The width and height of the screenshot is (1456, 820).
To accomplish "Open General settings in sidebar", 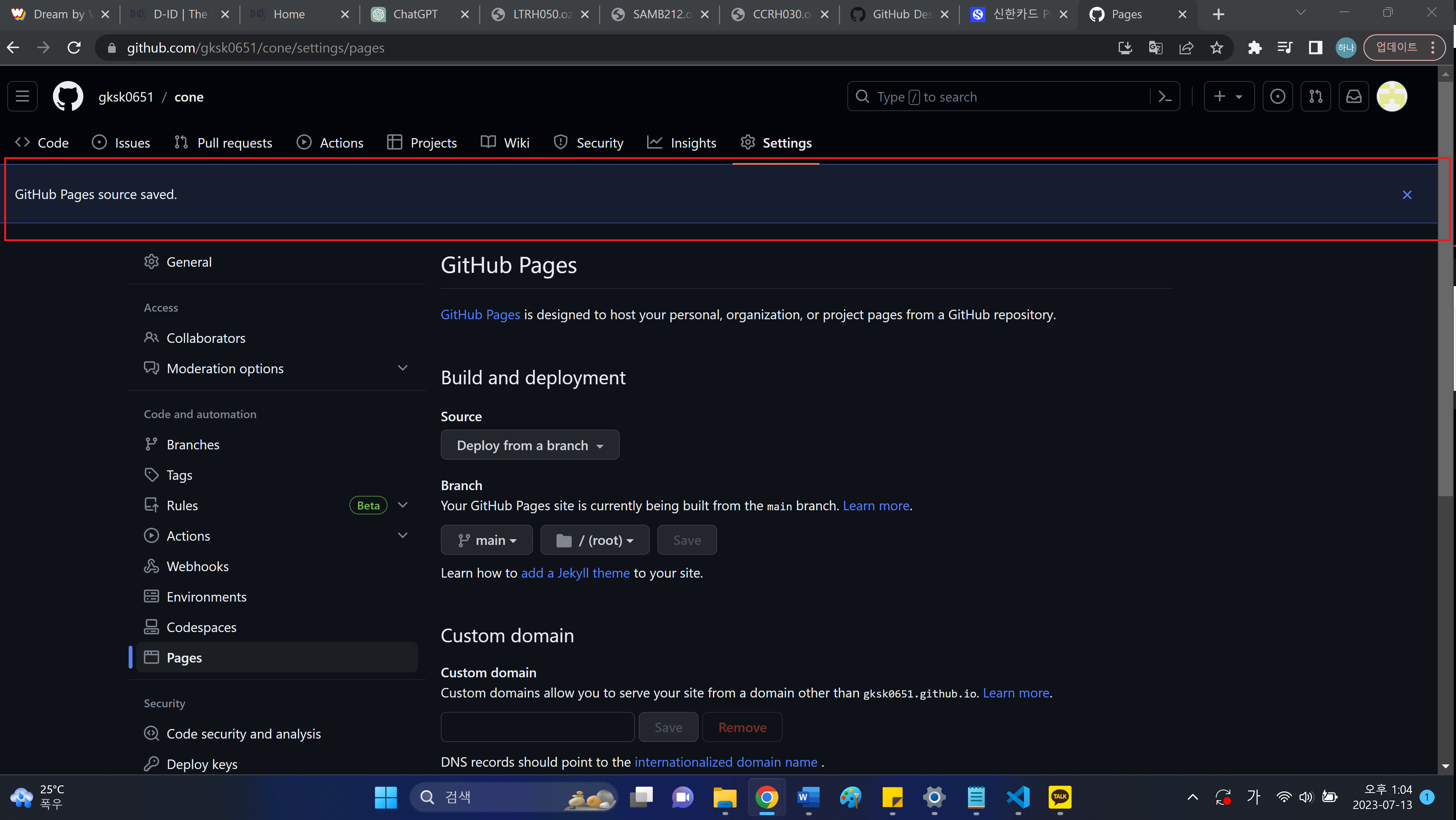I will (277, 262).
